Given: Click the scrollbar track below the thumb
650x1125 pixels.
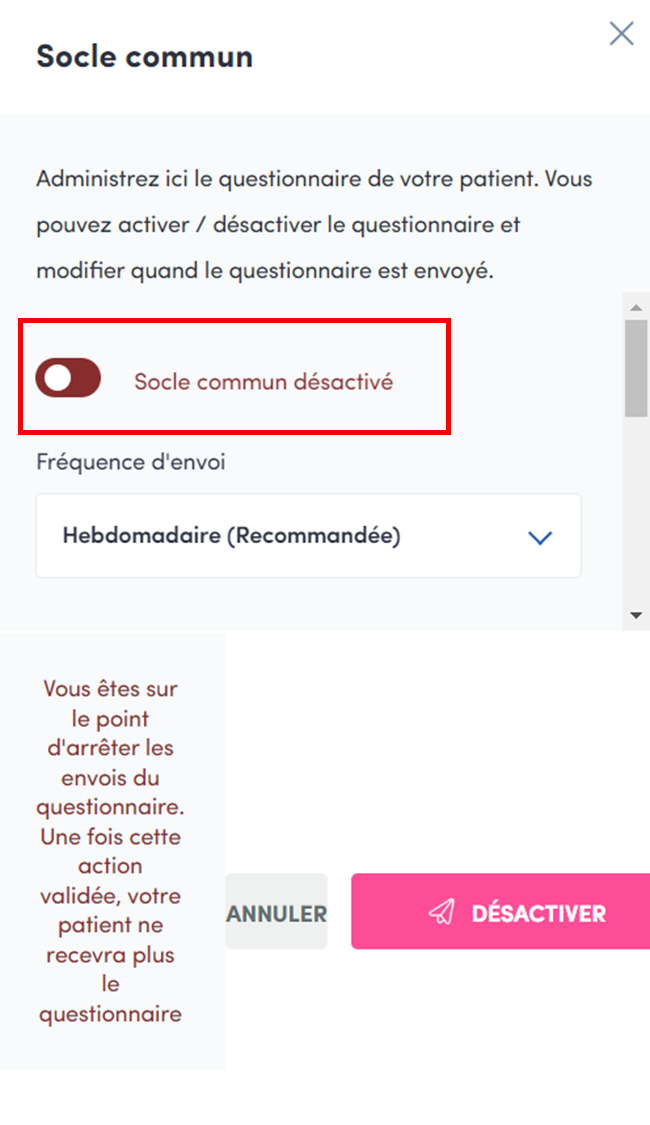Looking at the screenshot, I should pyautogui.click(x=636, y=510).
